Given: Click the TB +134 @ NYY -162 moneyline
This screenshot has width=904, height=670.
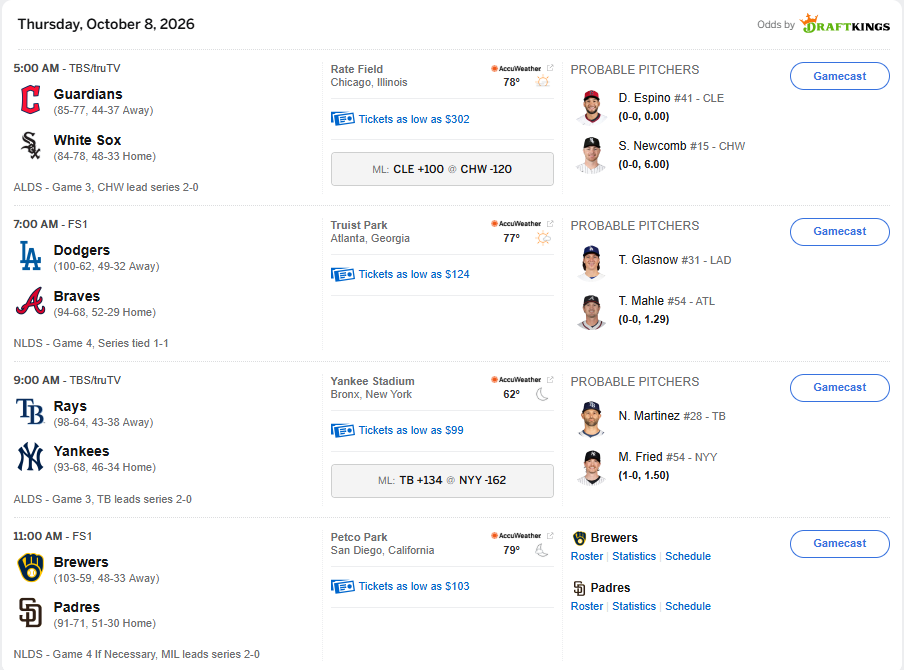Looking at the screenshot, I should coord(442,480).
